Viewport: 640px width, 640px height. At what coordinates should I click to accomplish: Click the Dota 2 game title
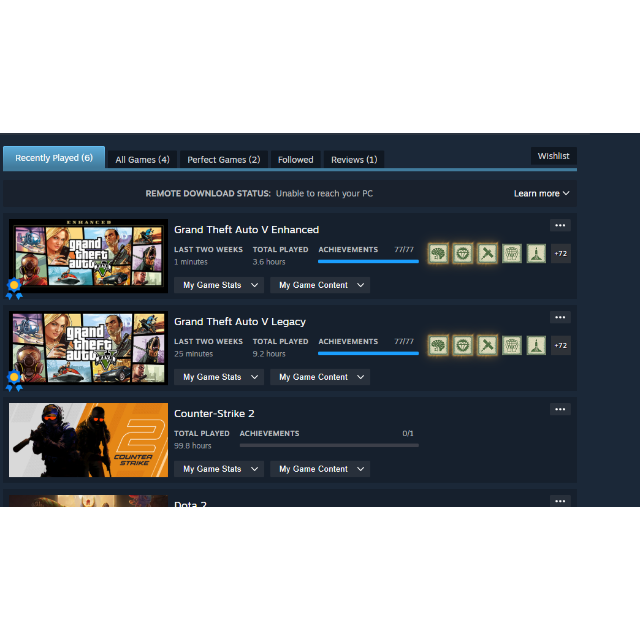pos(190,504)
